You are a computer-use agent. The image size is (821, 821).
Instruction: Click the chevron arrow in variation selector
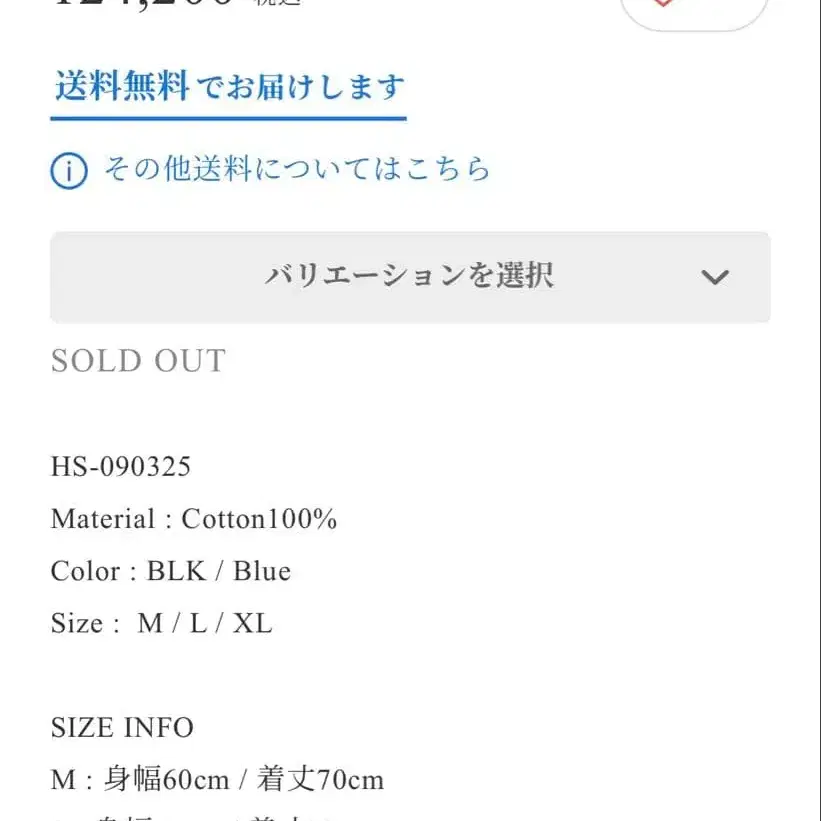715,277
